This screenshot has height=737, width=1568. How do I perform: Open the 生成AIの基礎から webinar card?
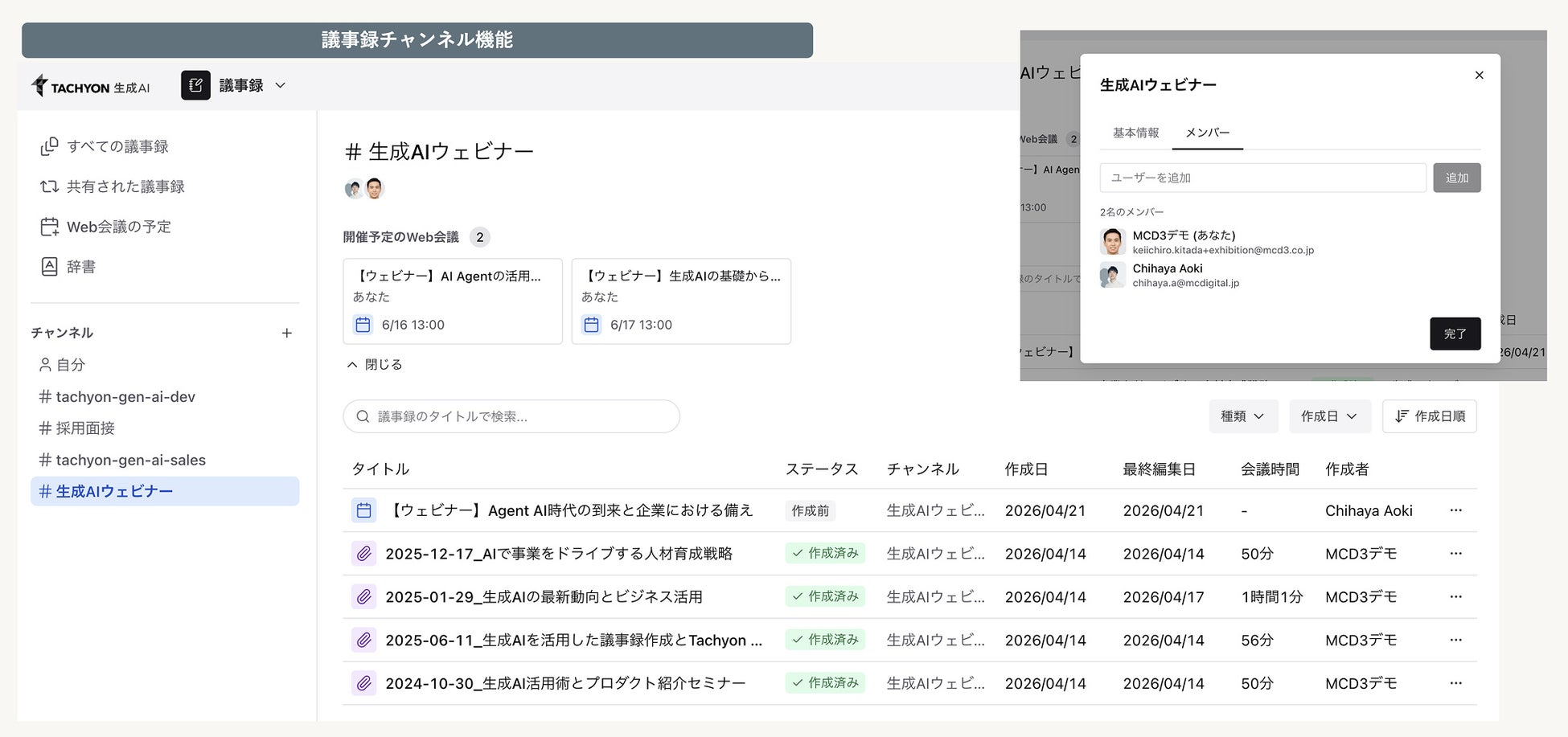[x=681, y=301]
